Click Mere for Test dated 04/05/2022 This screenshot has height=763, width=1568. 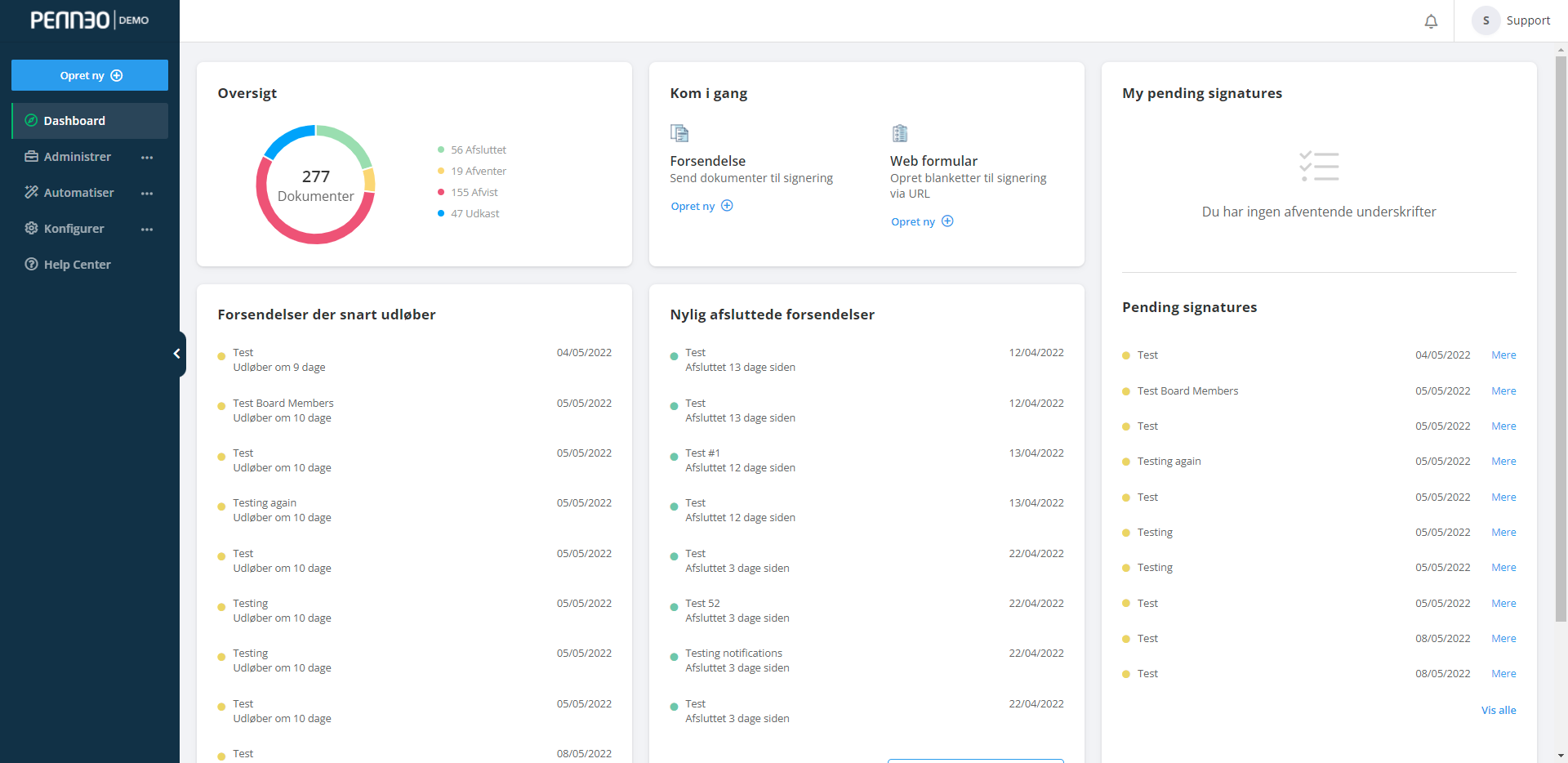coord(1503,355)
